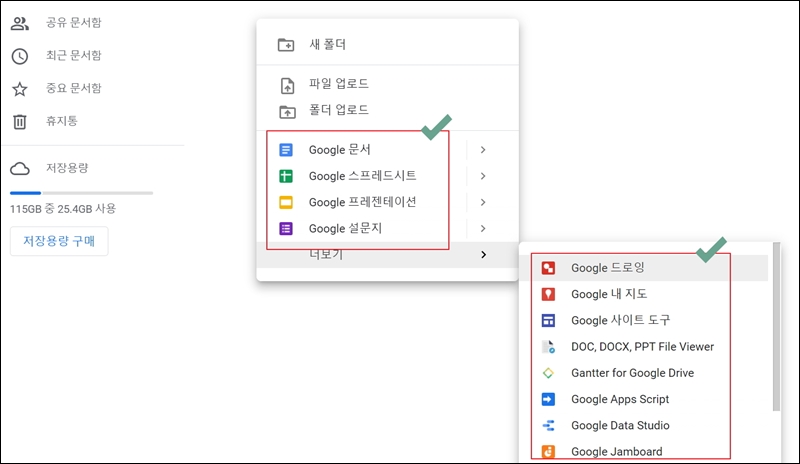Click the new folder icon
This screenshot has width=800, height=464.
click(x=286, y=45)
